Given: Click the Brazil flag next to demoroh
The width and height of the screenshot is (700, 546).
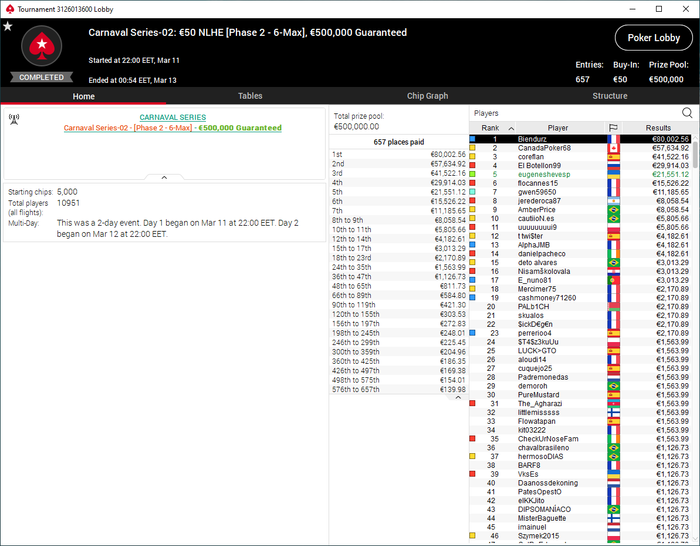Looking at the screenshot, I should [x=614, y=386].
